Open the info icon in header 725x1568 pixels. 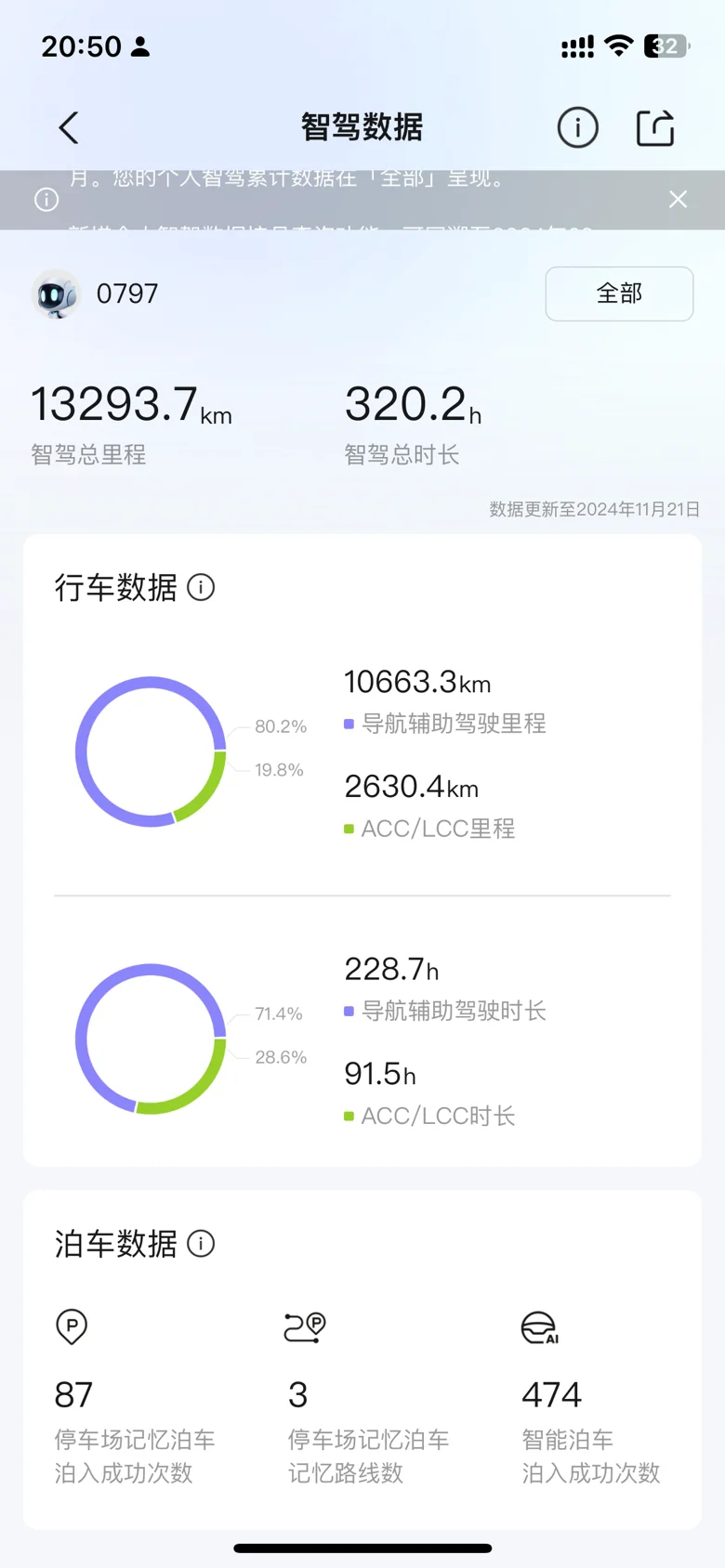(577, 127)
